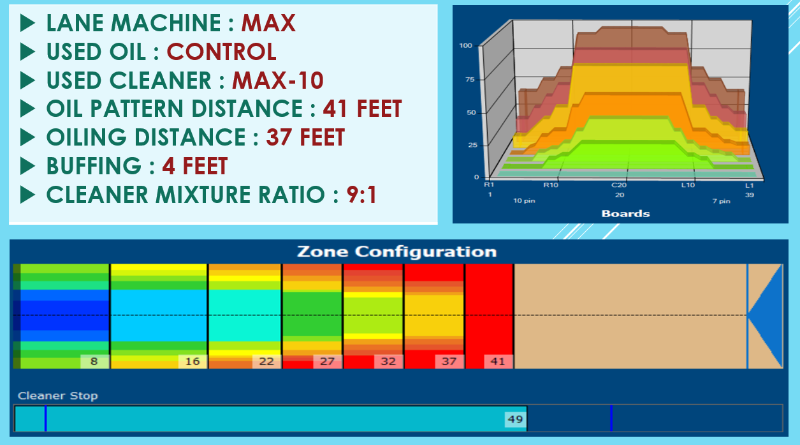Screen dimensions: 800x445
Task: Click the zone marker labeled 27
Action: (327, 361)
